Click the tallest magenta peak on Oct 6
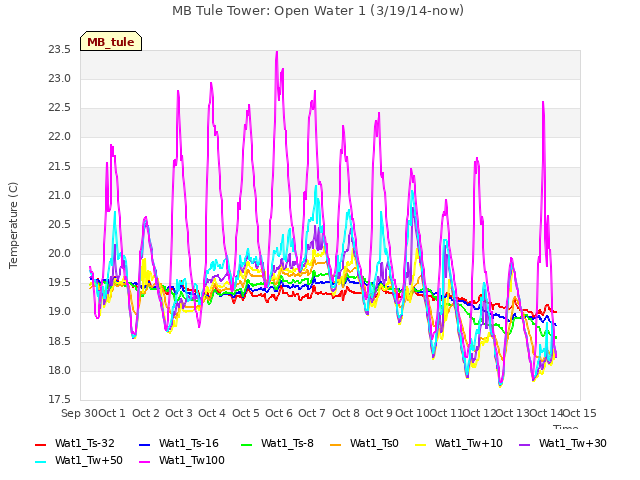This screenshot has height=480, width=640. tap(277, 53)
